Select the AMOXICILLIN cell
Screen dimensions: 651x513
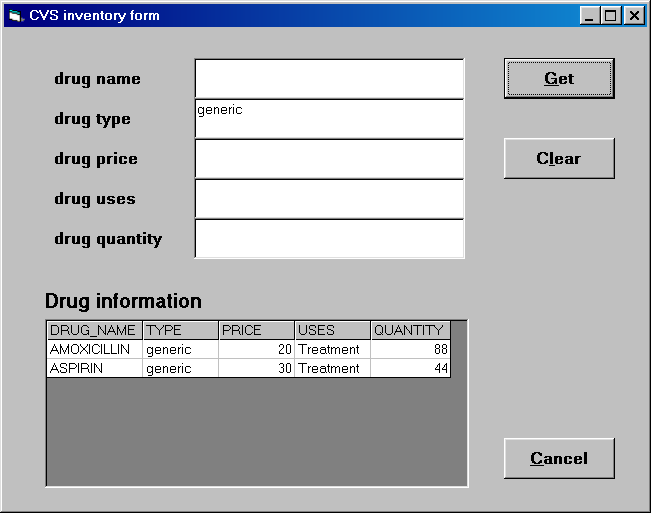95,349
